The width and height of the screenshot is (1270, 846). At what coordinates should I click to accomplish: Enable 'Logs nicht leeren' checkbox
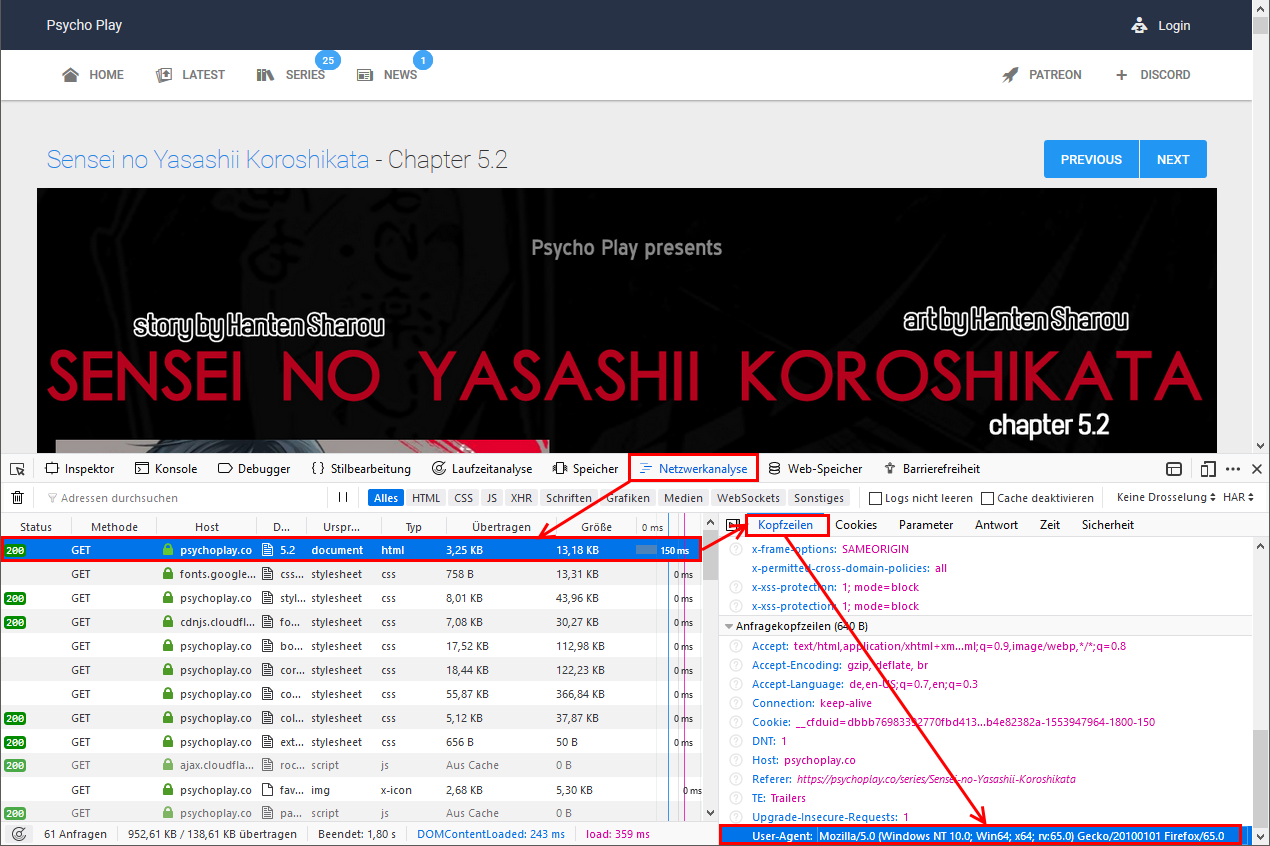pos(875,498)
